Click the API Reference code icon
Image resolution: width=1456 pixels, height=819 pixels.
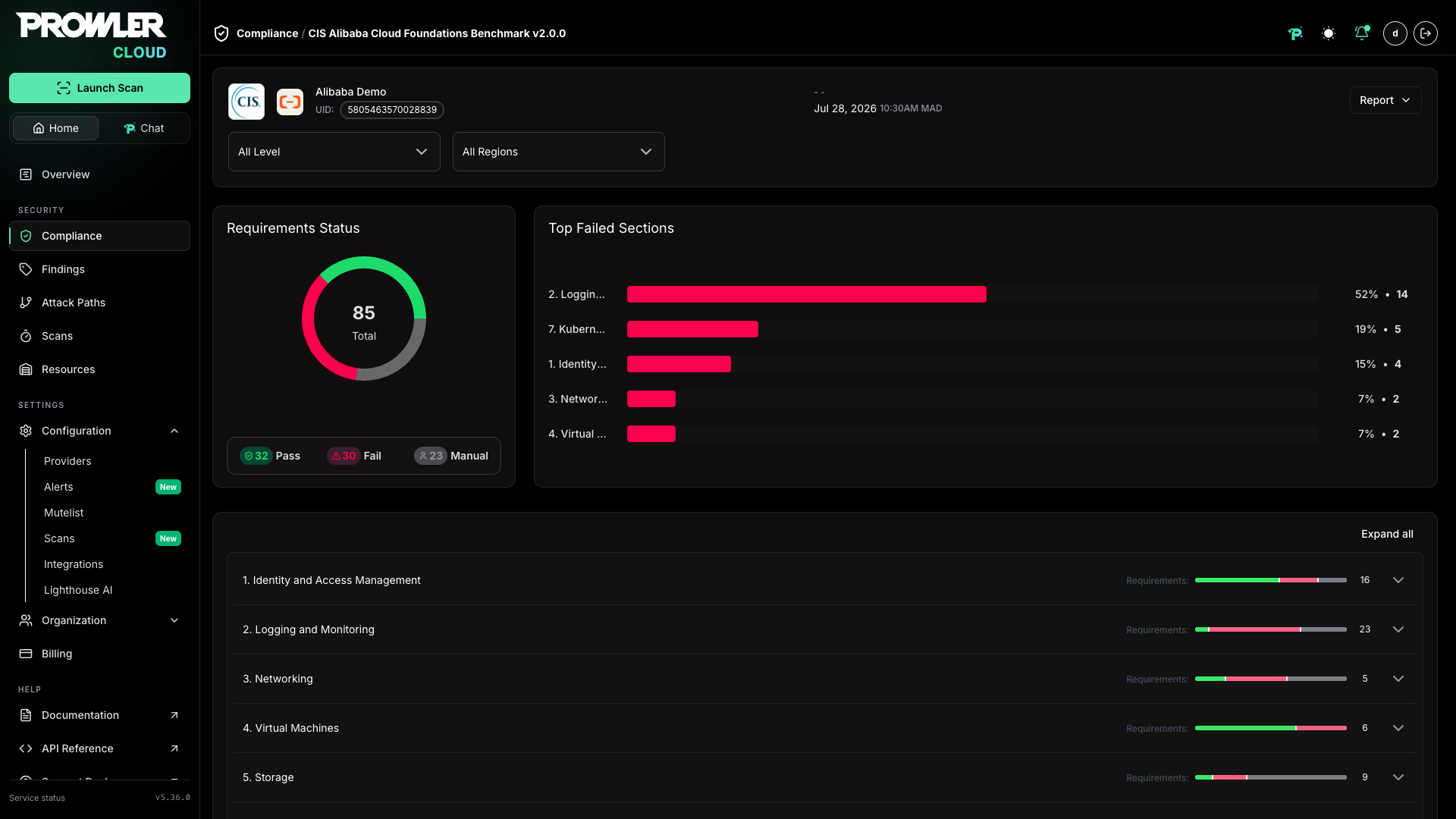pyautogui.click(x=26, y=748)
